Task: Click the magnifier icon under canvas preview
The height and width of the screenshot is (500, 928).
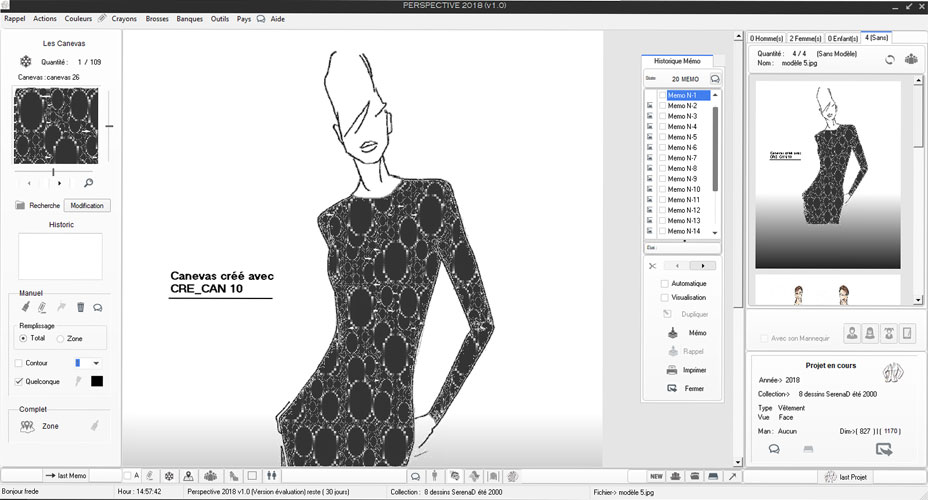Action: click(88, 183)
